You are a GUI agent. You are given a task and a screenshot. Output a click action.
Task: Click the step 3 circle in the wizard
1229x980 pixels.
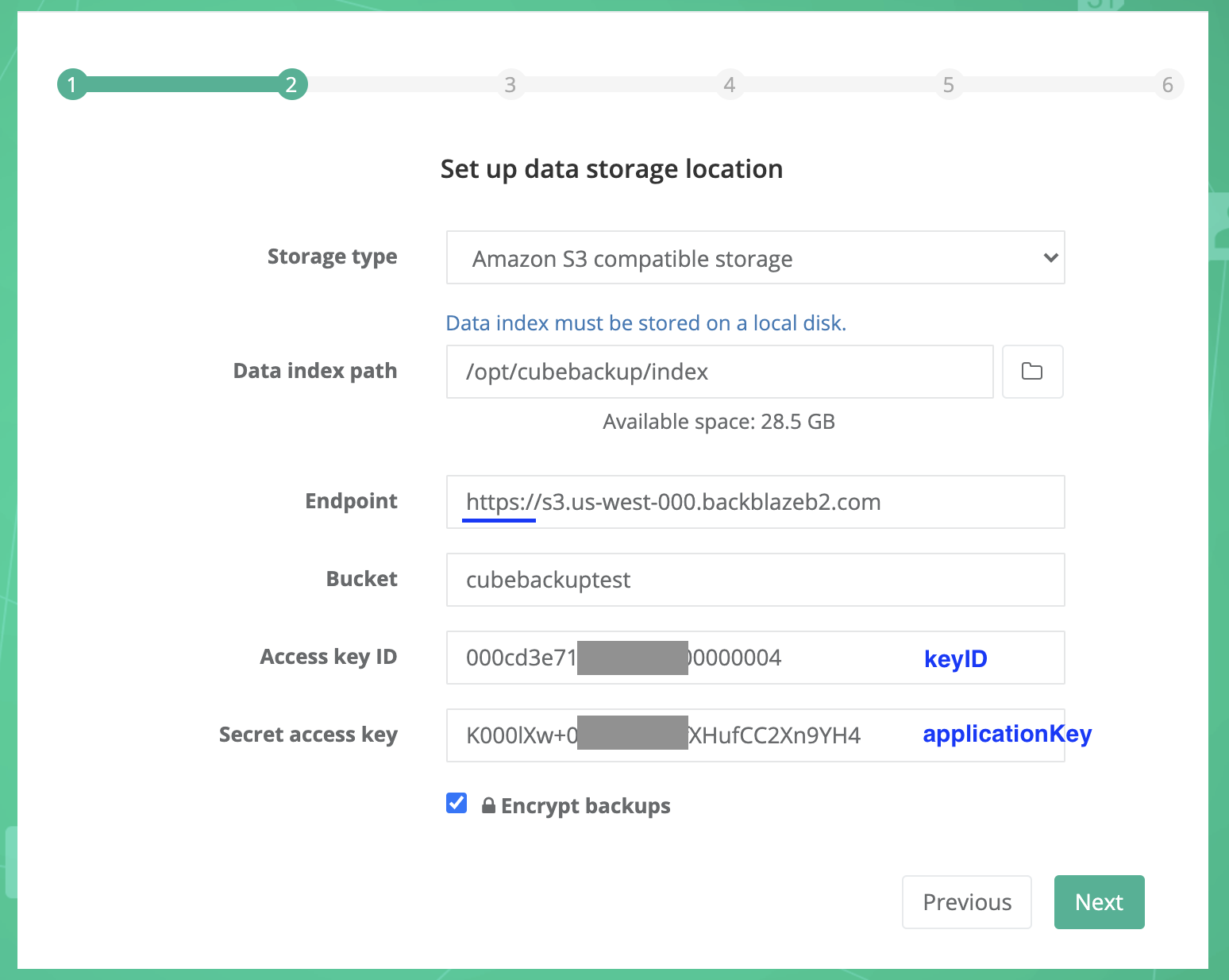tap(510, 84)
